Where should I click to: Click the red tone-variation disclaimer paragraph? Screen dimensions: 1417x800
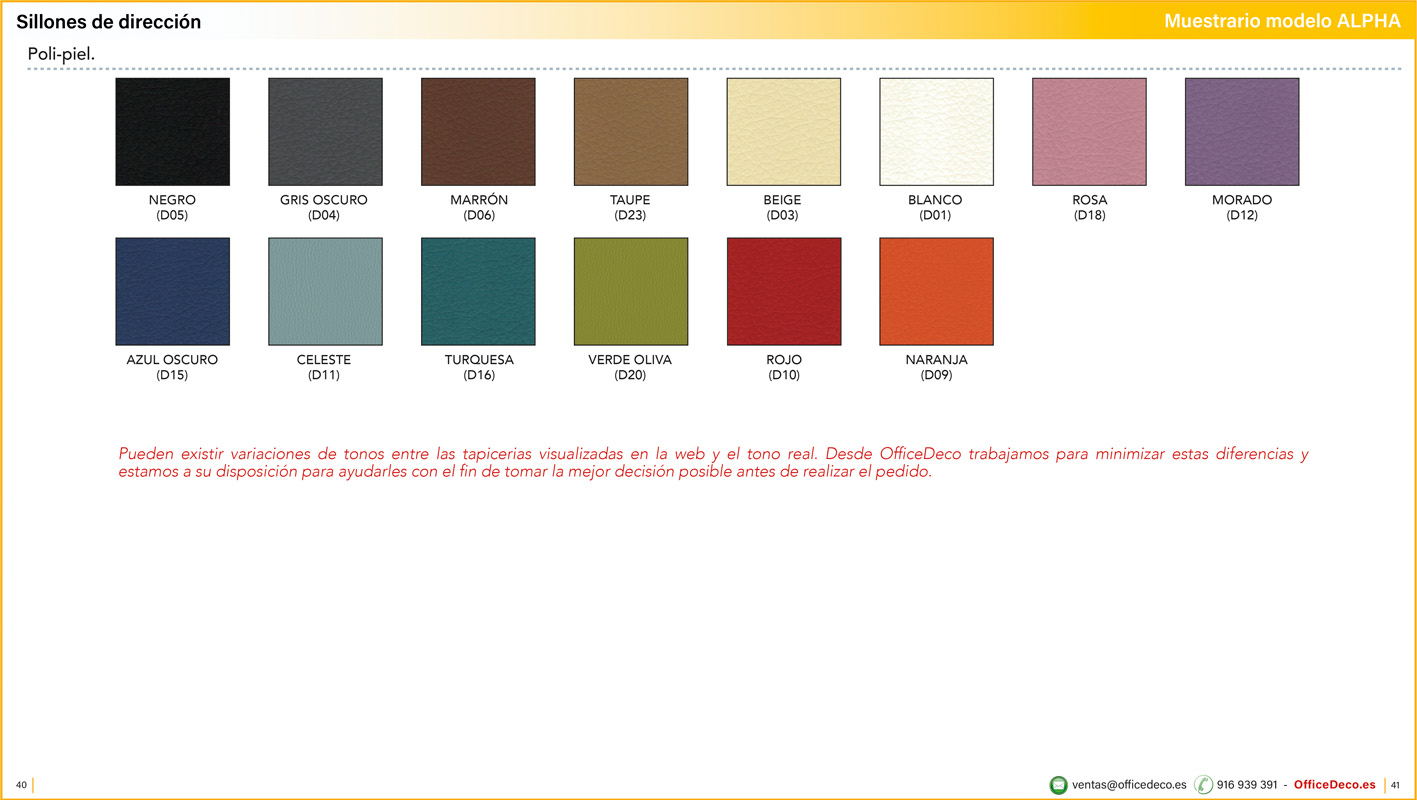[713, 463]
